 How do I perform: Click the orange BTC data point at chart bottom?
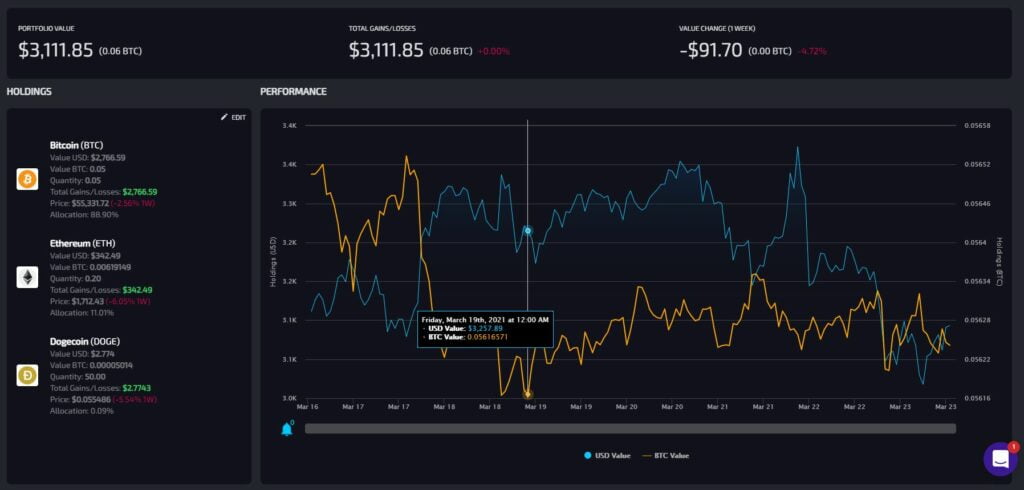(x=528, y=394)
